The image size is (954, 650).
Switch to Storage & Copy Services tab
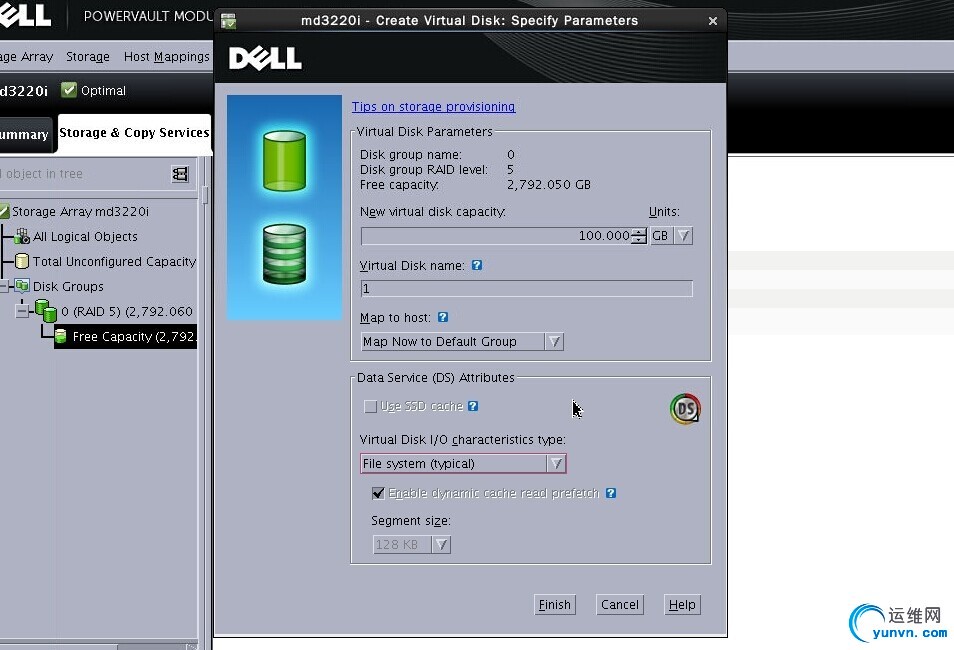134,133
